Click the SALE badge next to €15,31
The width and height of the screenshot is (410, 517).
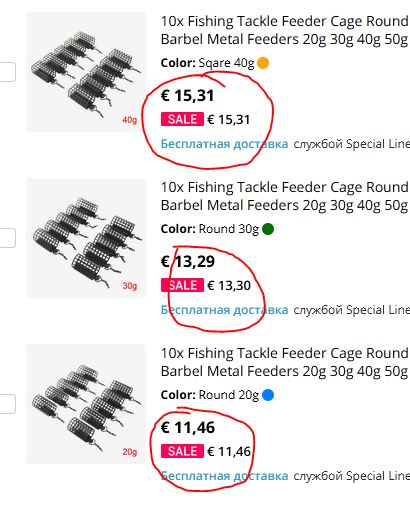(182, 119)
